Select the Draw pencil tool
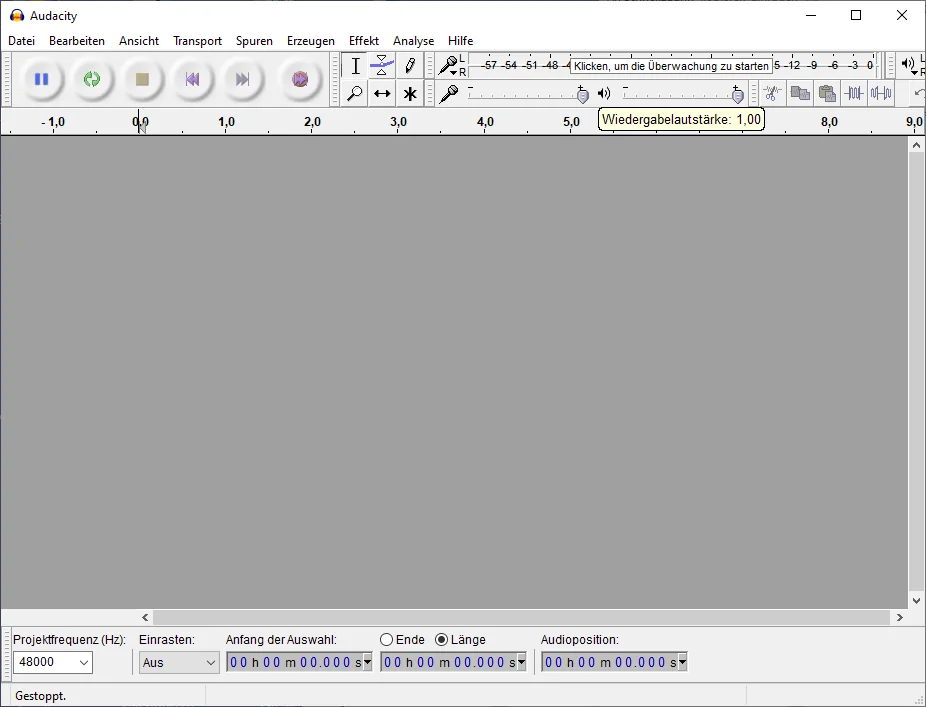Viewport: 926px width, 707px height. 410,66
